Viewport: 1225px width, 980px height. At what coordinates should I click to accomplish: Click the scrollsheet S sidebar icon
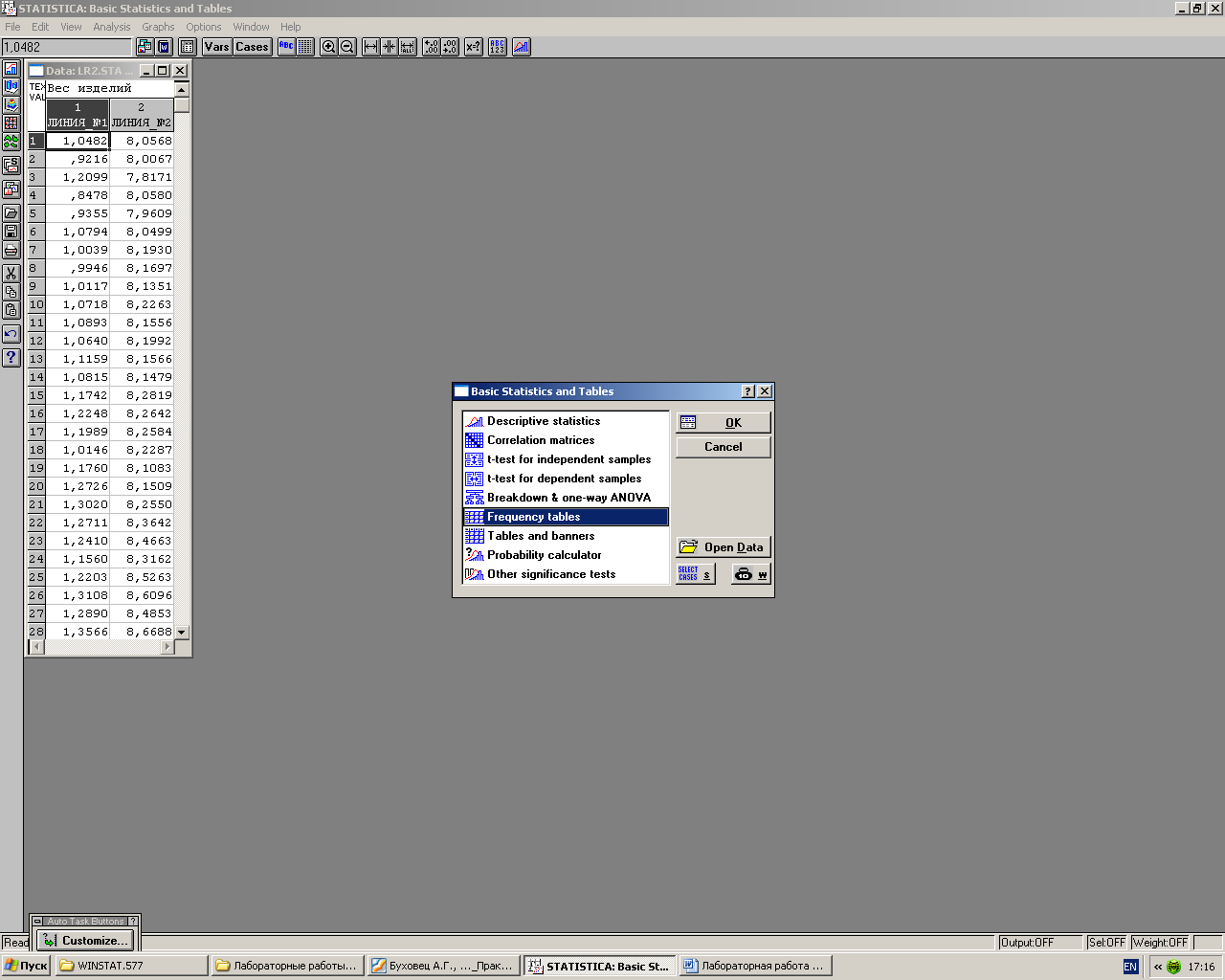11,166
